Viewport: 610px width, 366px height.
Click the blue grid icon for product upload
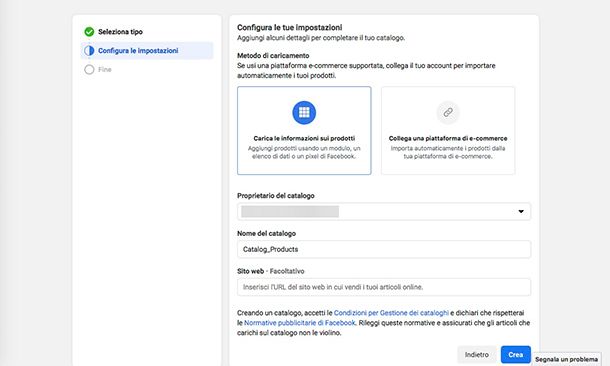[304, 112]
